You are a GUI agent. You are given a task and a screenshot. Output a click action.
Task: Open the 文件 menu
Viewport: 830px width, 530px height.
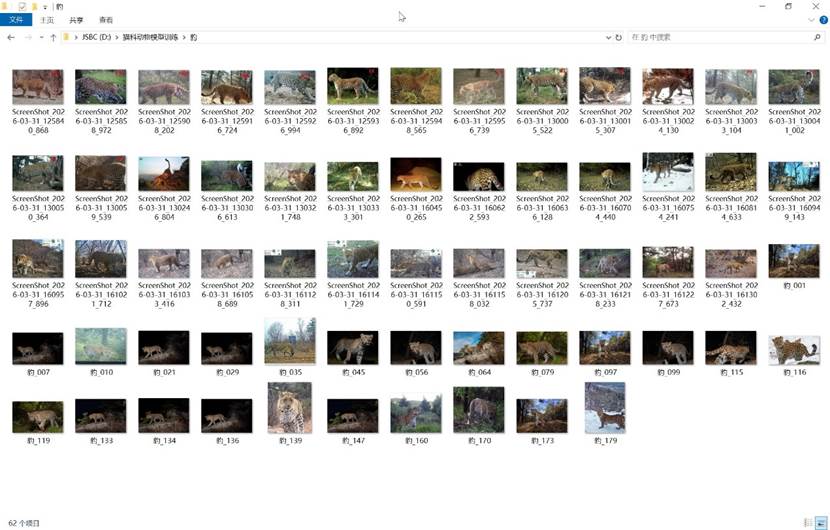[x=14, y=20]
